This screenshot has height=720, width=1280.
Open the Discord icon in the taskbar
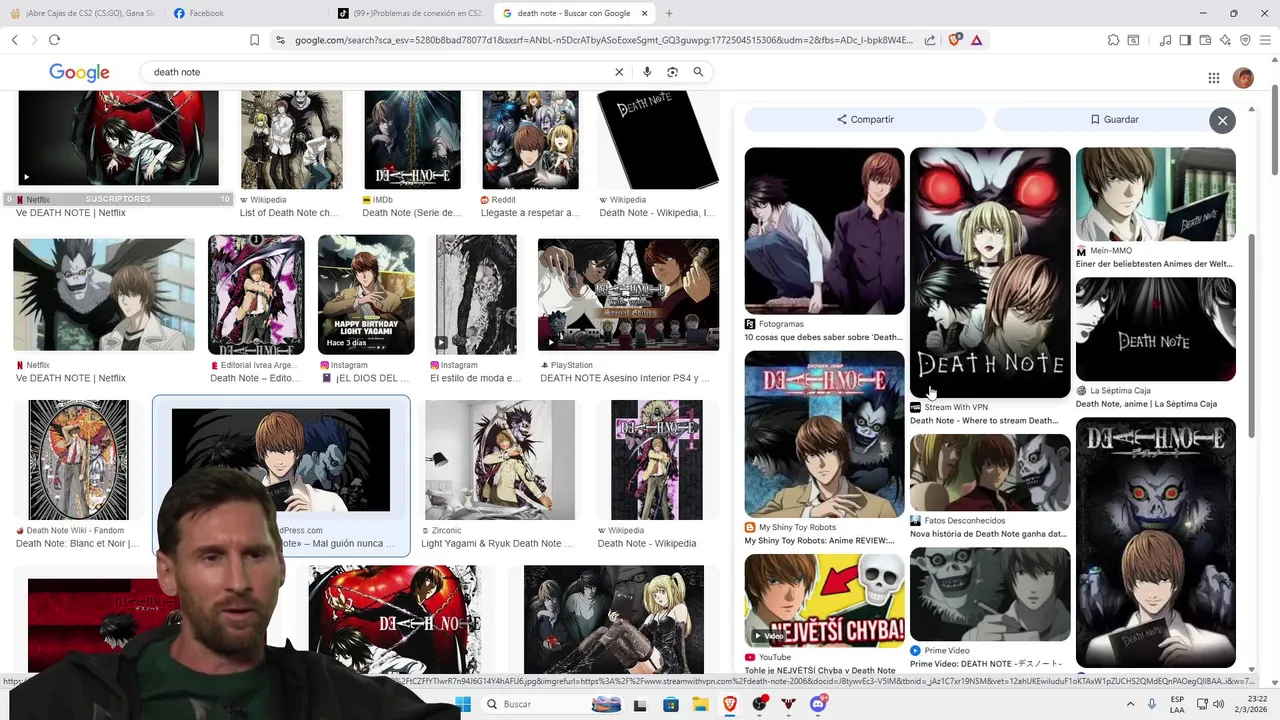[818, 704]
